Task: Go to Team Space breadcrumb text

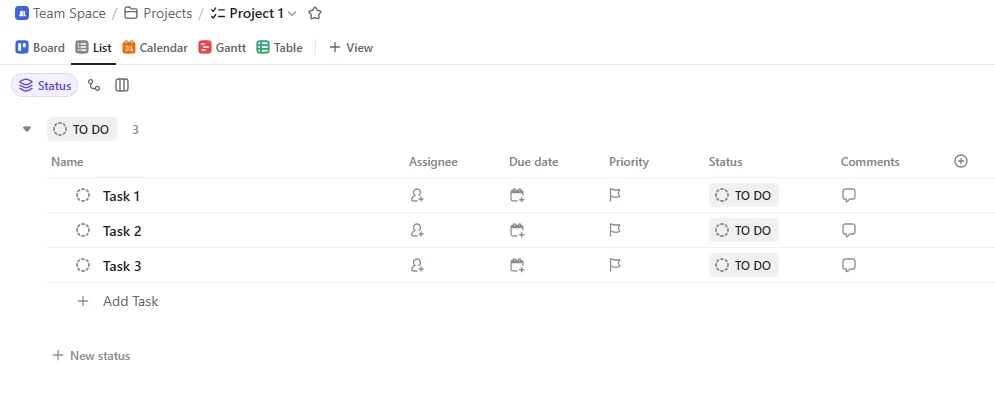Action: (69, 13)
